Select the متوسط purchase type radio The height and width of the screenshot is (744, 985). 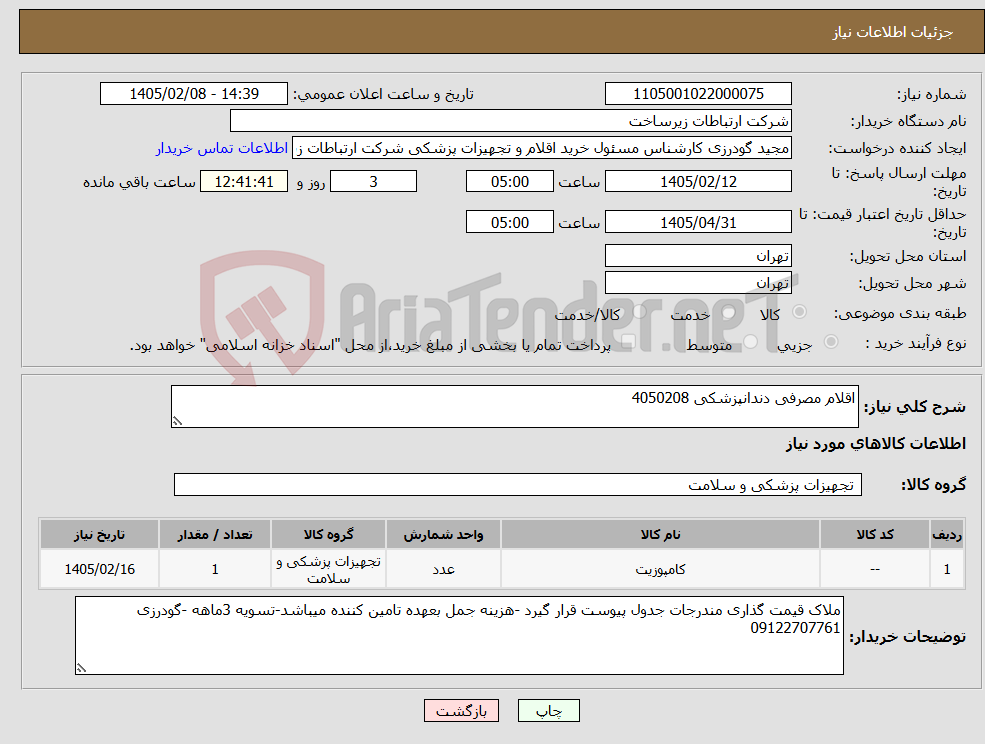[750, 342]
